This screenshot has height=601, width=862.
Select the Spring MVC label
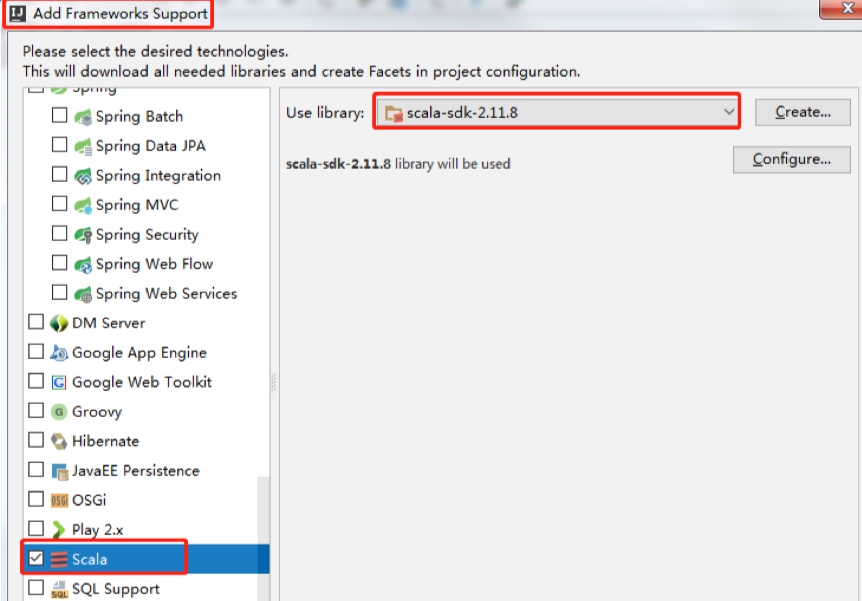[137, 205]
